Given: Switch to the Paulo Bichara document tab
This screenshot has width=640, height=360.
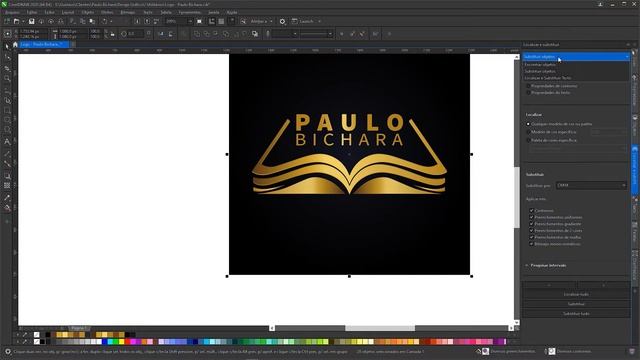Looking at the screenshot, I should click(44, 44).
